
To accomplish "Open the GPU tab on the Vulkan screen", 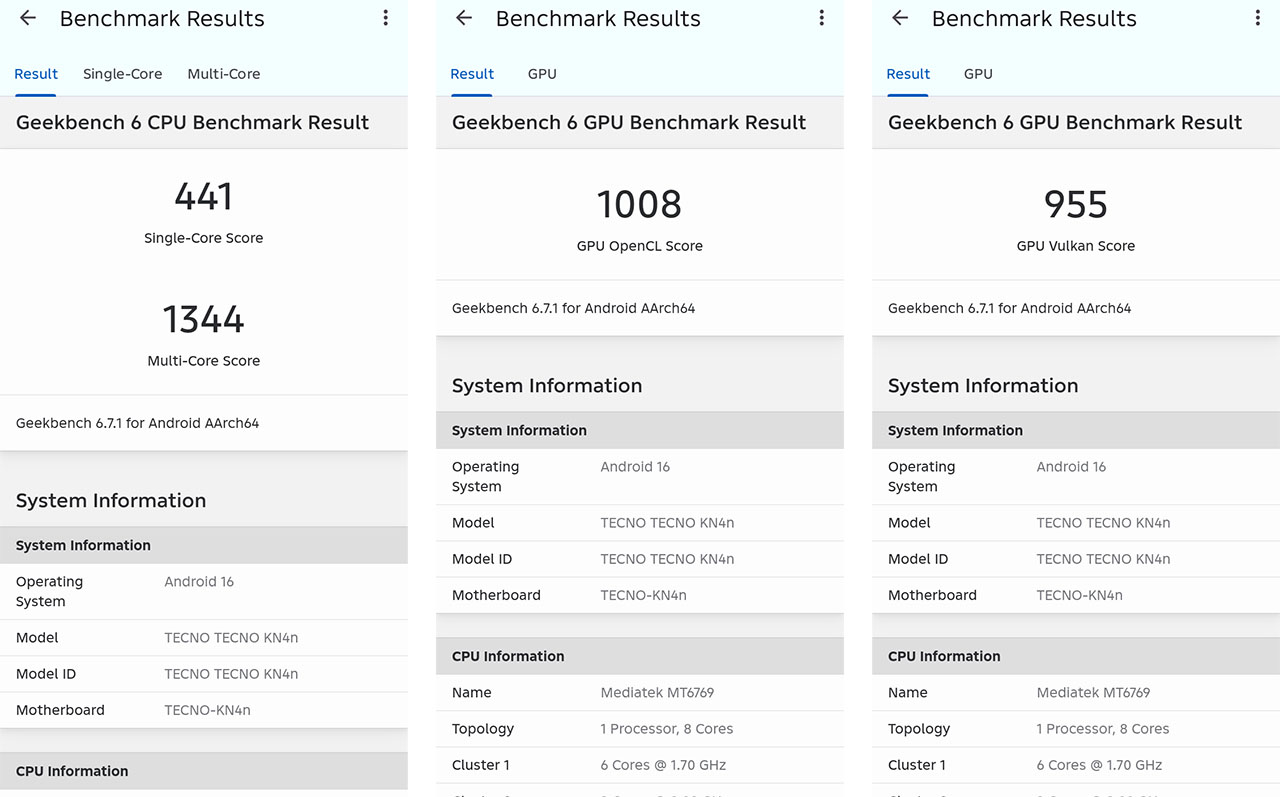I will click(x=978, y=74).
